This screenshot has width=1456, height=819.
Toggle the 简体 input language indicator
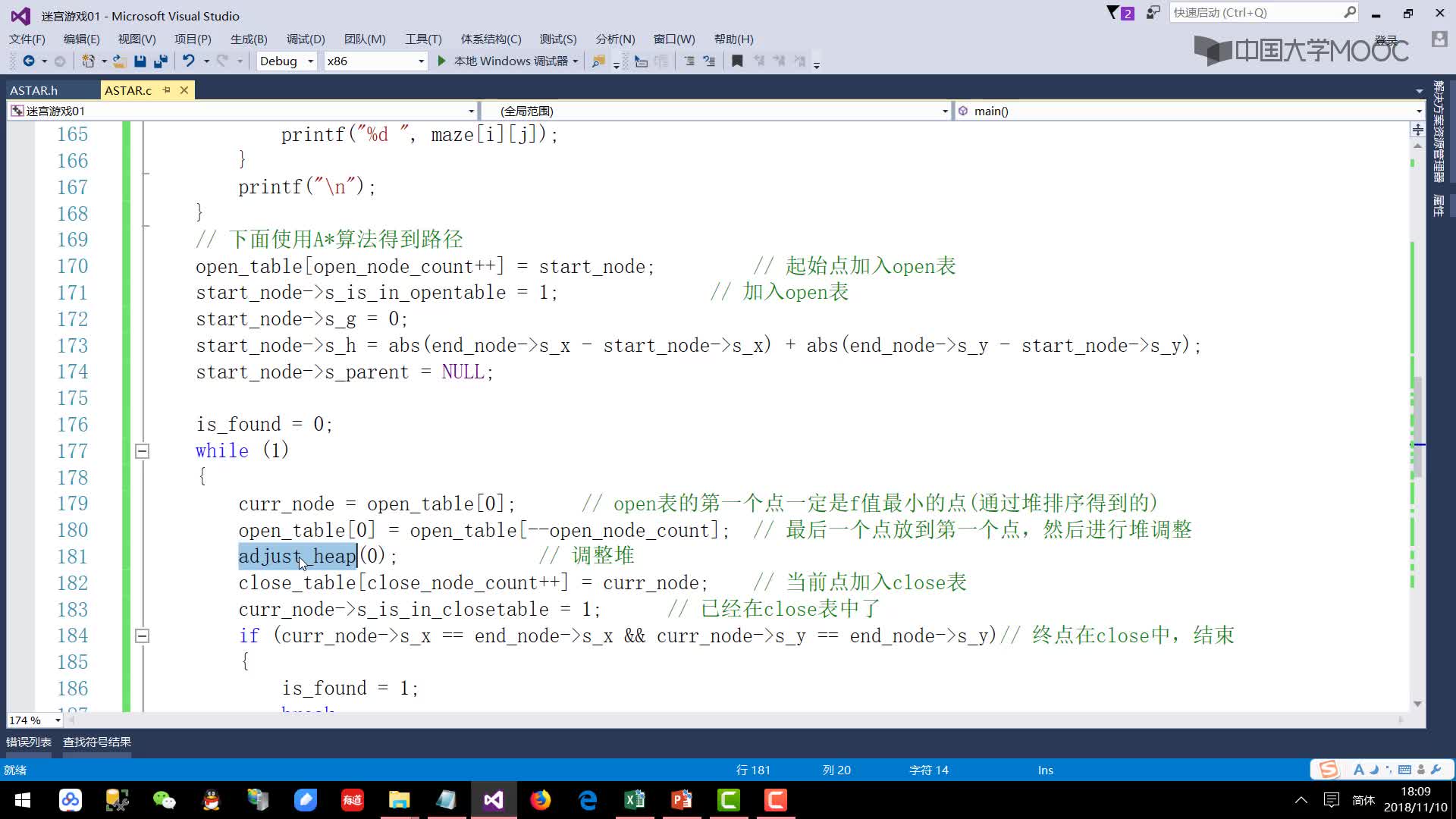click(x=1363, y=800)
